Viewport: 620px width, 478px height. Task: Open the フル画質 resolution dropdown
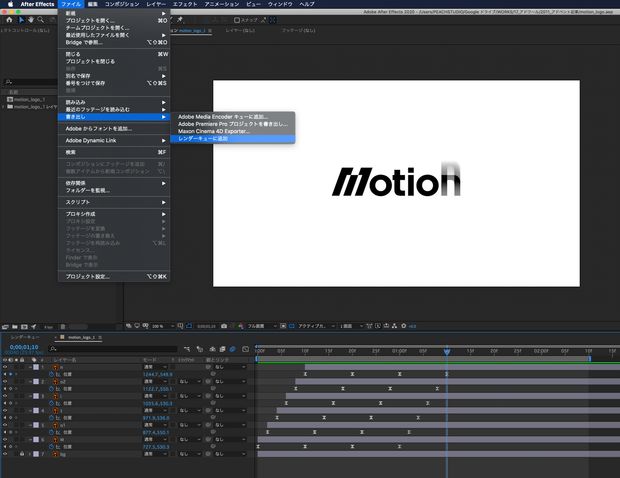coord(262,326)
